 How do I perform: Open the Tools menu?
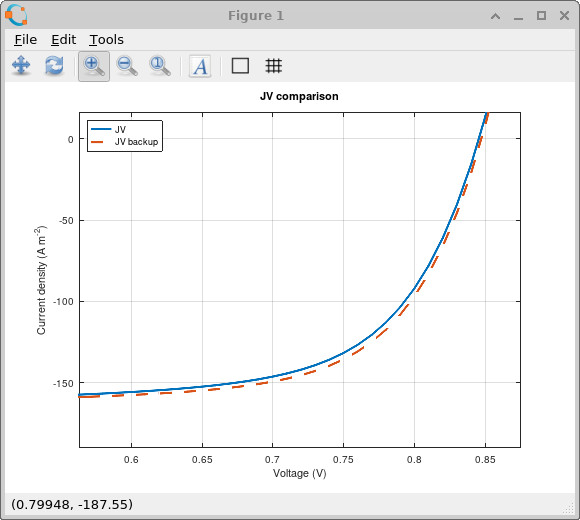pyautogui.click(x=107, y=40)
